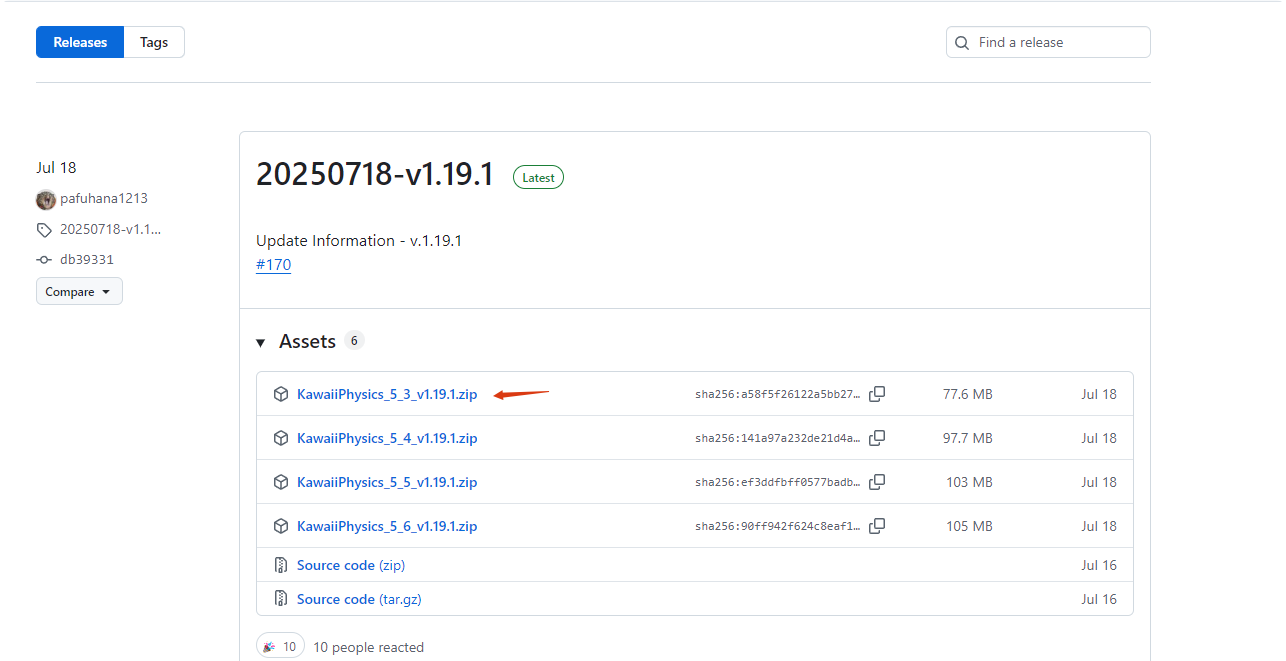Image resolution: width=1286 pixels, height=661 pixels.
Task: Click package icon beside KawaiiPhysics_5_6_v1.19.1.zip
Action: [281, 526]
